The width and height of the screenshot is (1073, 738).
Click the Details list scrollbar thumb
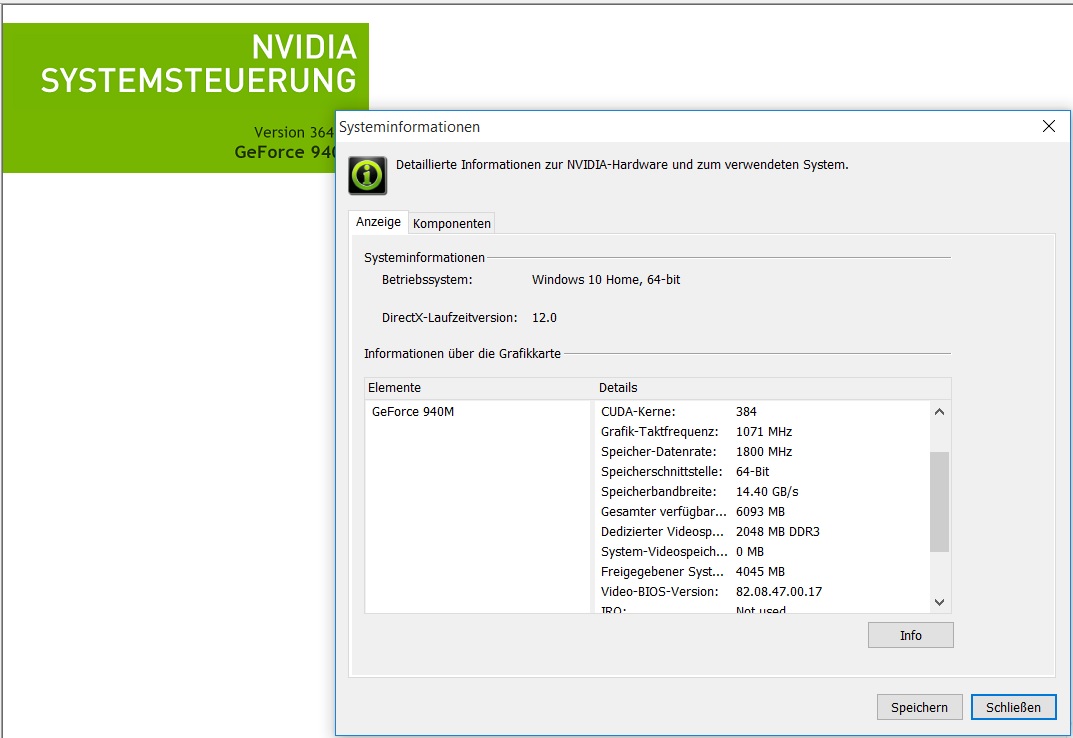click(x=940, y=501)
